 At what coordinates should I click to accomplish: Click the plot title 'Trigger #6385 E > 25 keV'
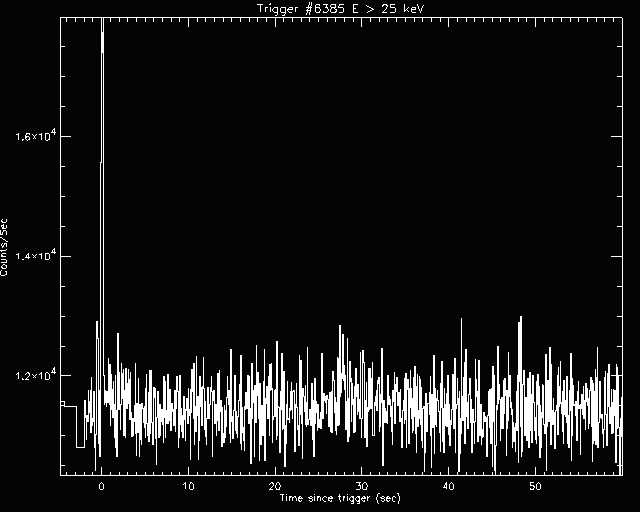coord(341,8)
